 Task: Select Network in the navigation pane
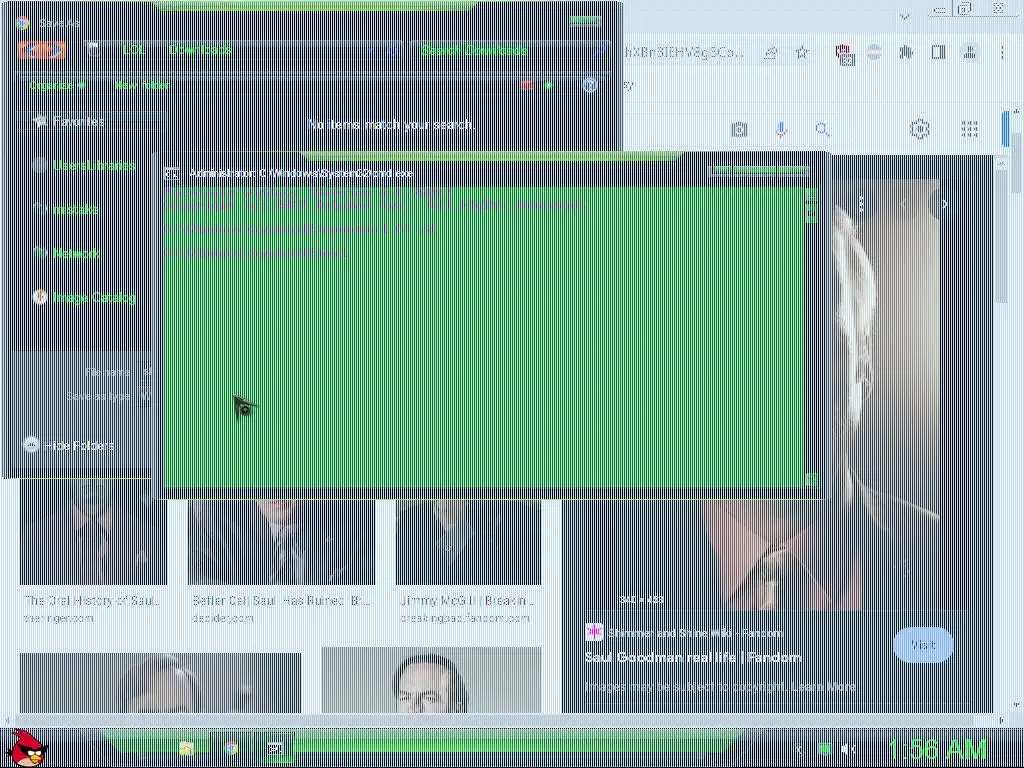click(76, 253)
